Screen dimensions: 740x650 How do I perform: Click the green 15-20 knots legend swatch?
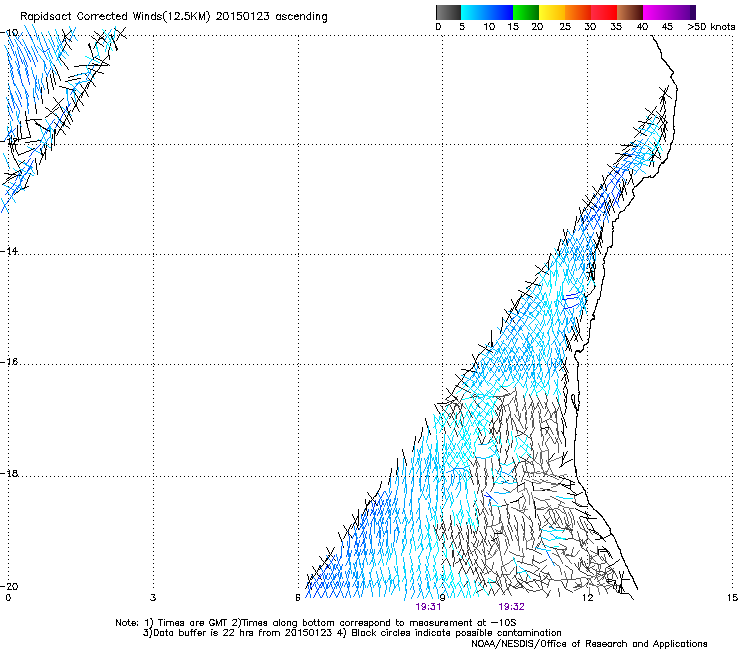click(526, 12)
